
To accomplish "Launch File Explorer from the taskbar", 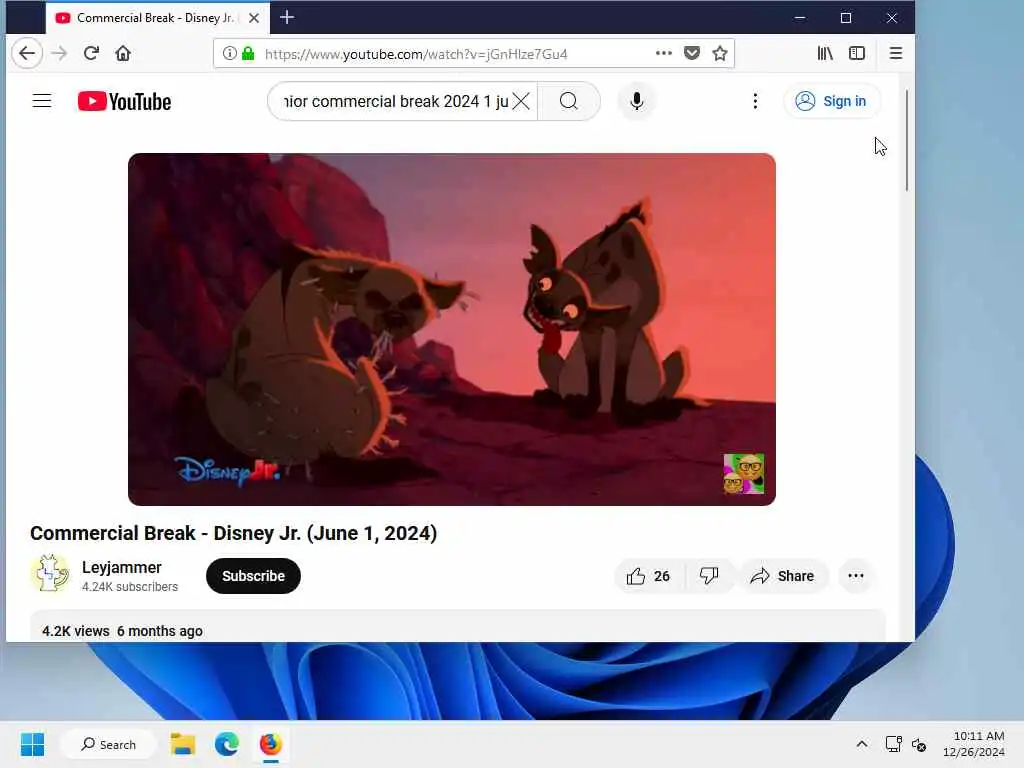I will click(x=183, y=744).
